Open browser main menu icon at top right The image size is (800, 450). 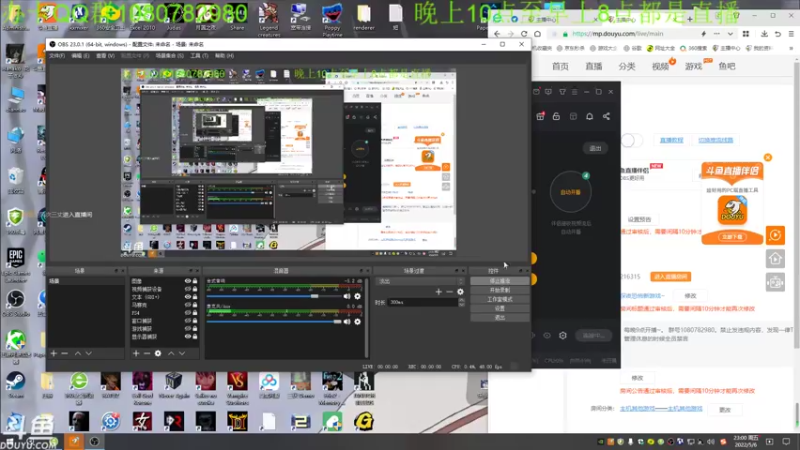coord(791,34)
